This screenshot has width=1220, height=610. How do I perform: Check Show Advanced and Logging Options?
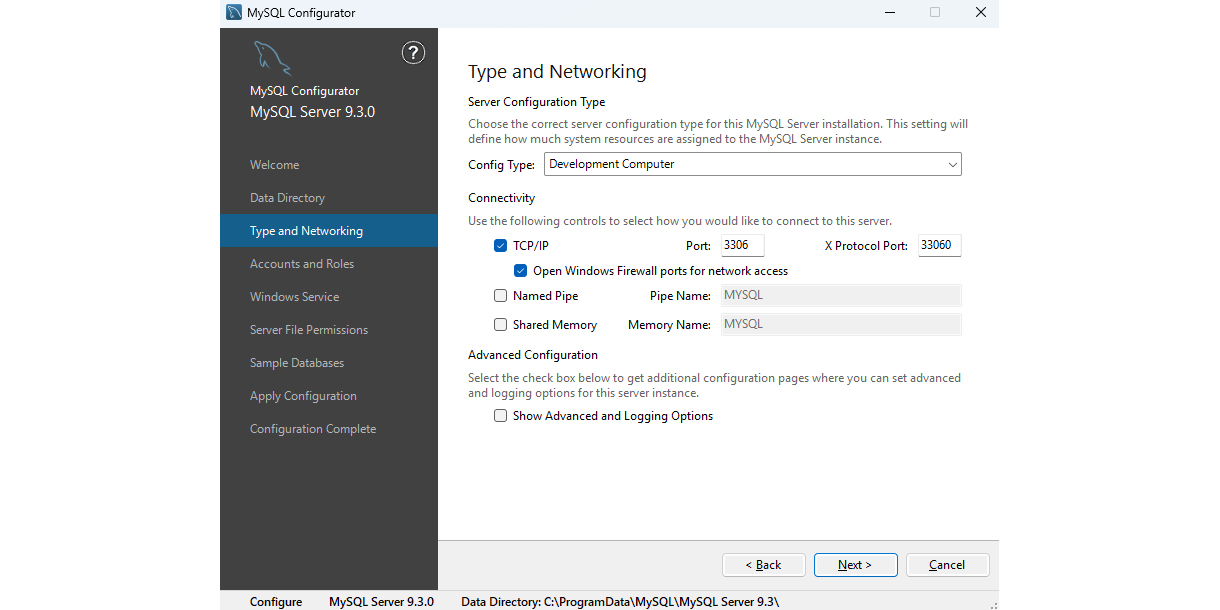pyautogui.click(x=501, y=416)
